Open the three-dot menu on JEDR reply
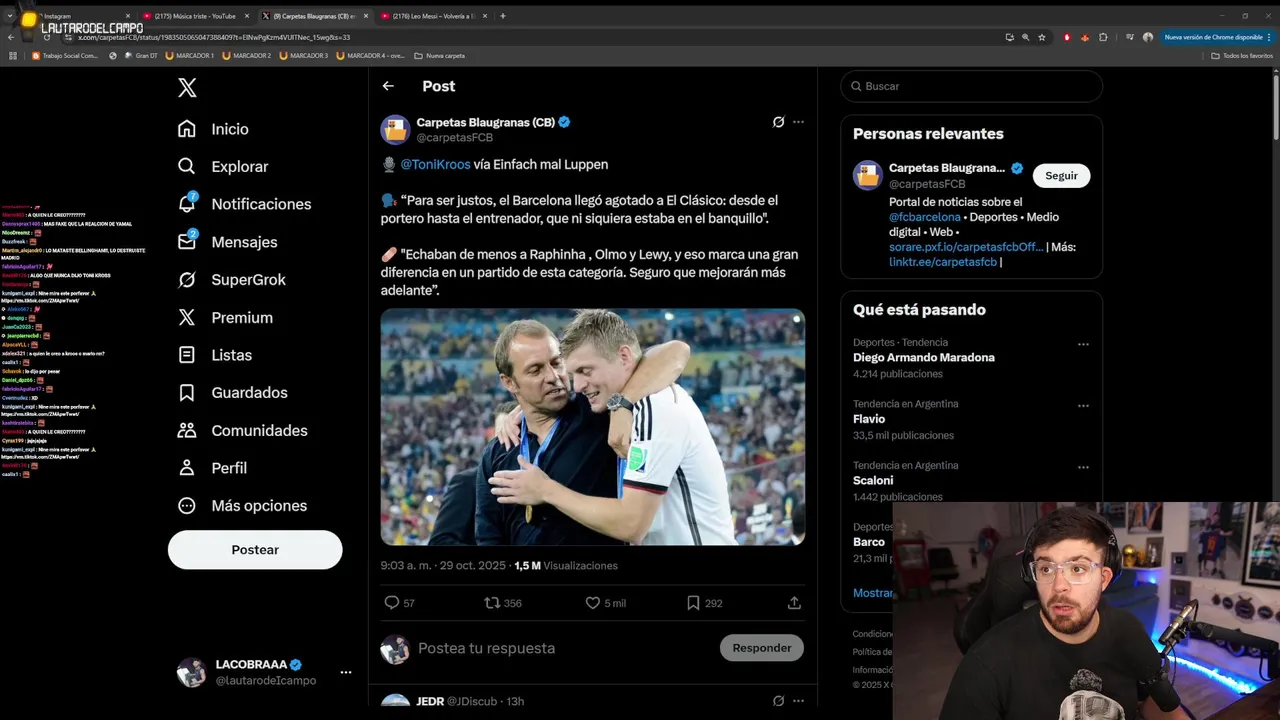This screenshot has width=1280, height=720. coord(798,701)
